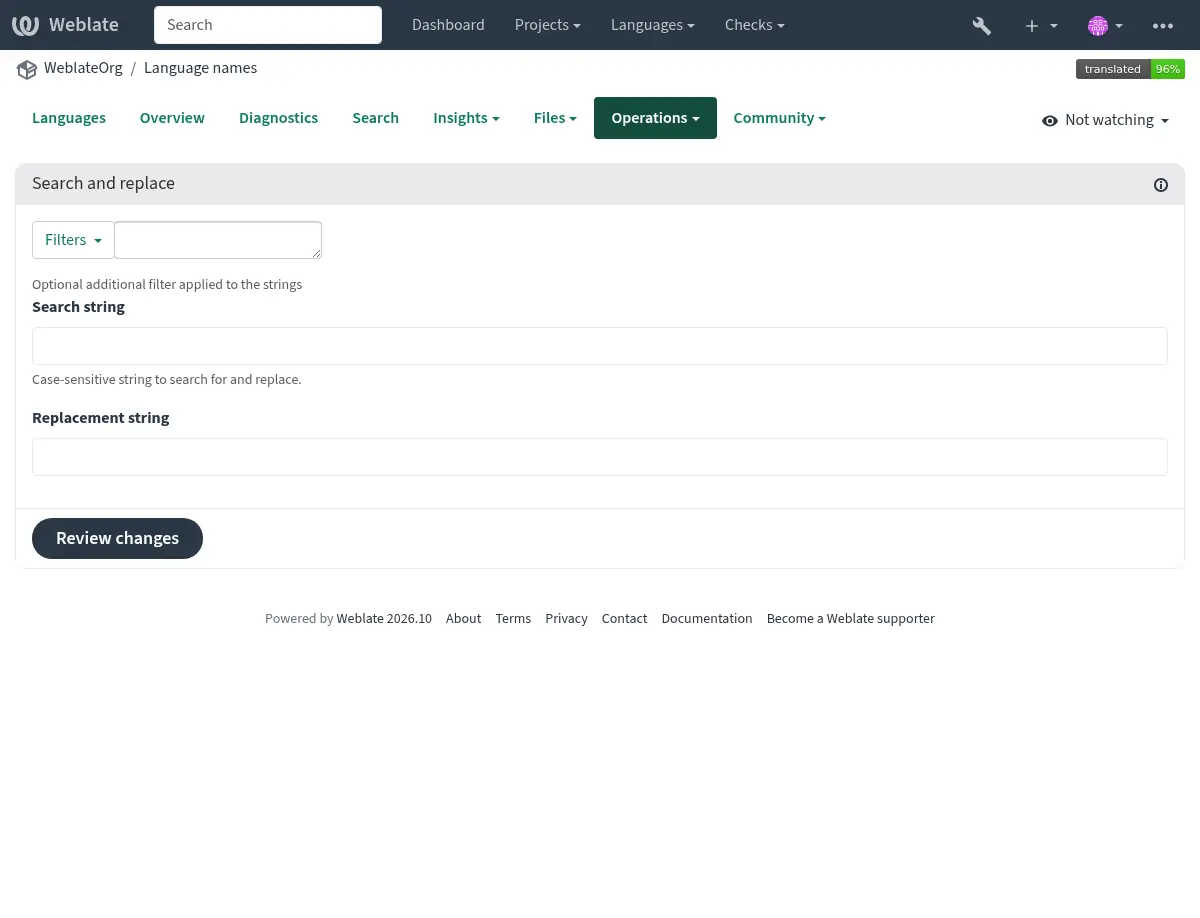Click the Weblate logo icon

(x=26, y=25)
